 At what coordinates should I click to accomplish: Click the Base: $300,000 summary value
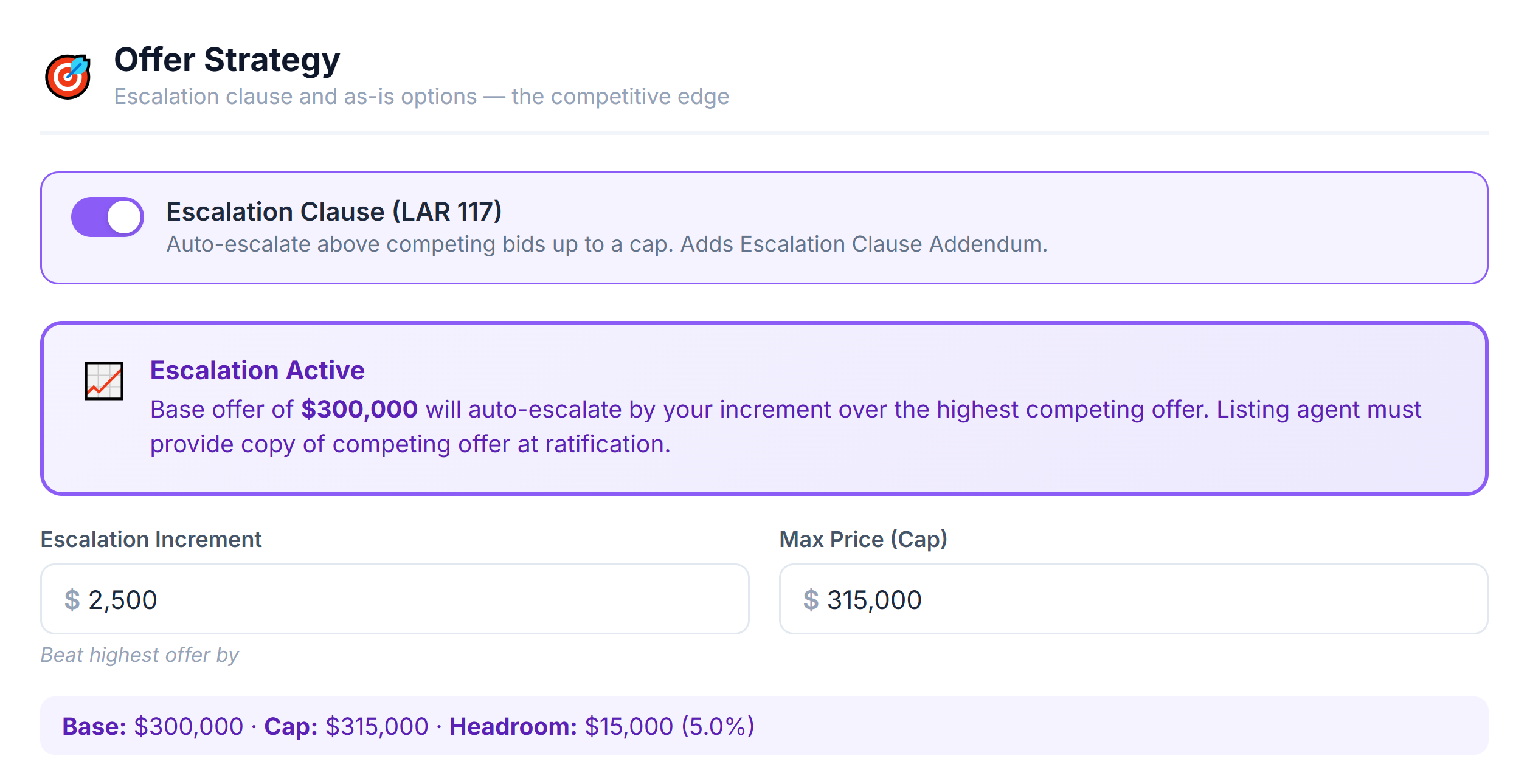(152, 726)
